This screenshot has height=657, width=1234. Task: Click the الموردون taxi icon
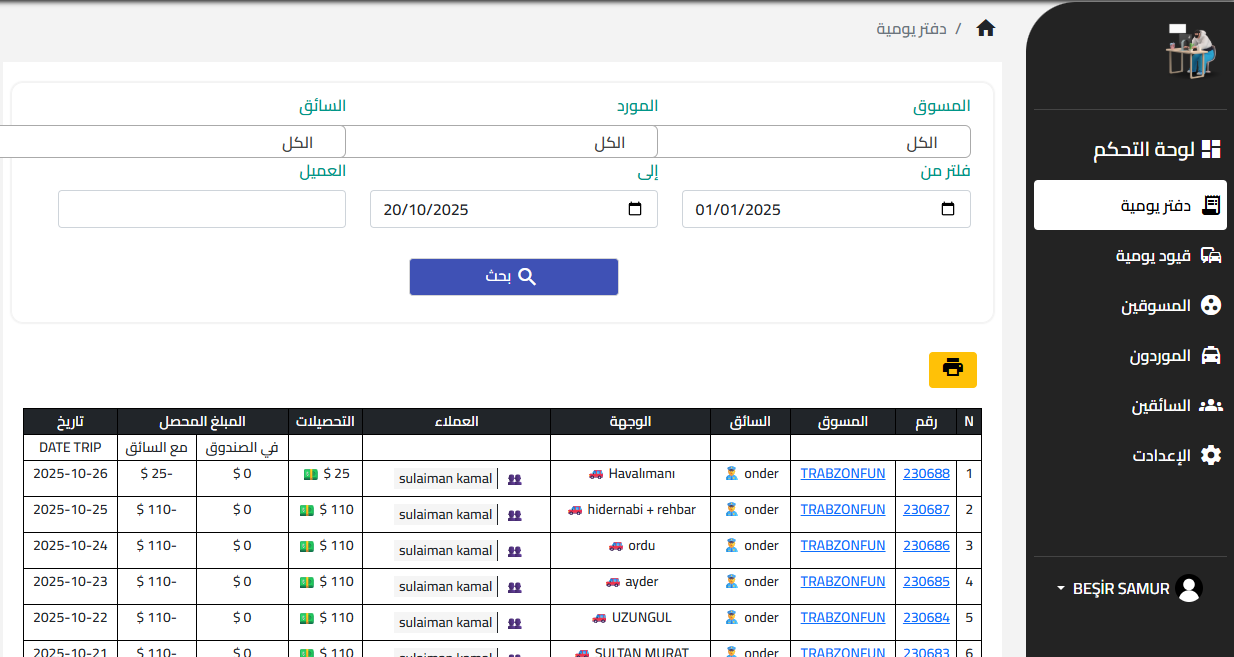pos(1211,355)
